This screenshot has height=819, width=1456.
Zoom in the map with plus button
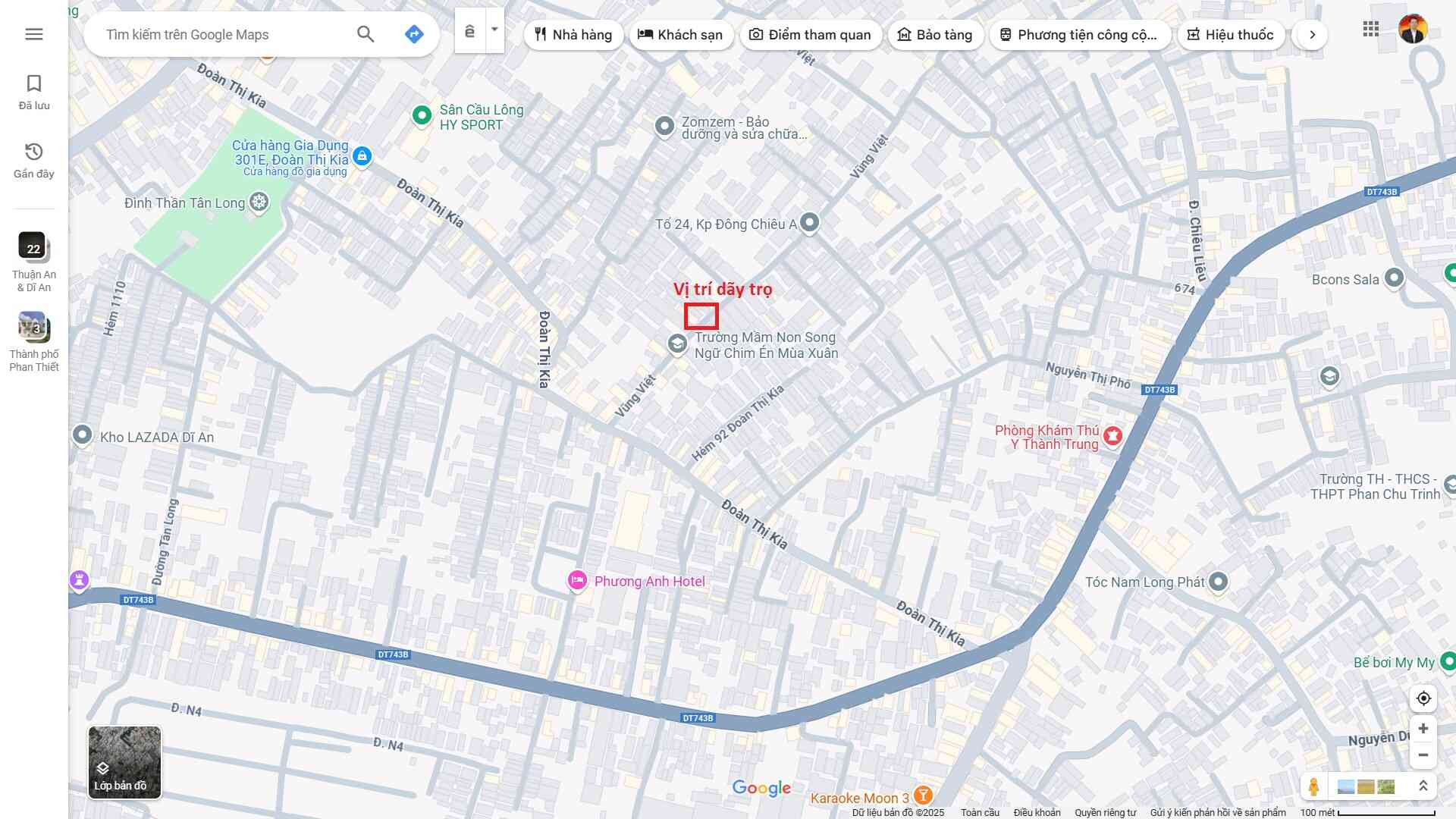pos(1423,729)
